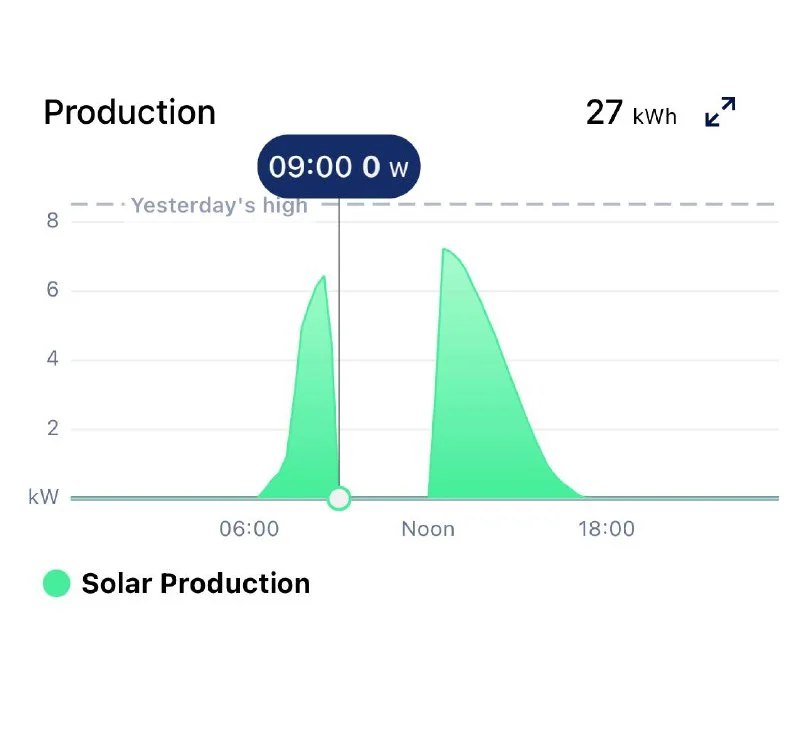
Task: Tap the 4 value on the y-axis
Action: coord(52,360)
